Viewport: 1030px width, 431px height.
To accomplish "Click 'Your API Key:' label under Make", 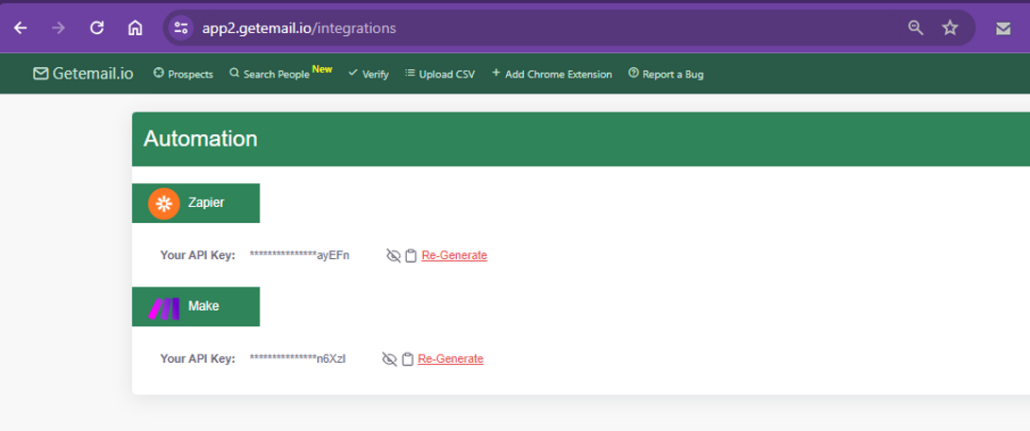I will (x=198, y=358).
